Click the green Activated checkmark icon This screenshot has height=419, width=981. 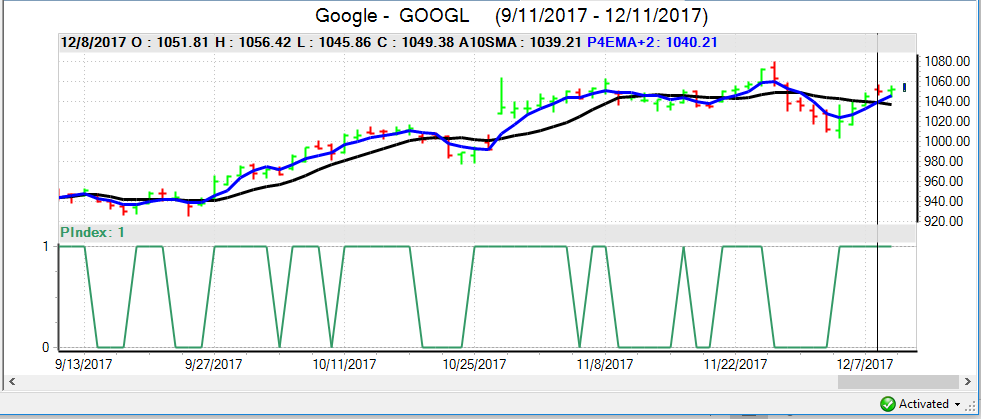(x=887, y=403)
